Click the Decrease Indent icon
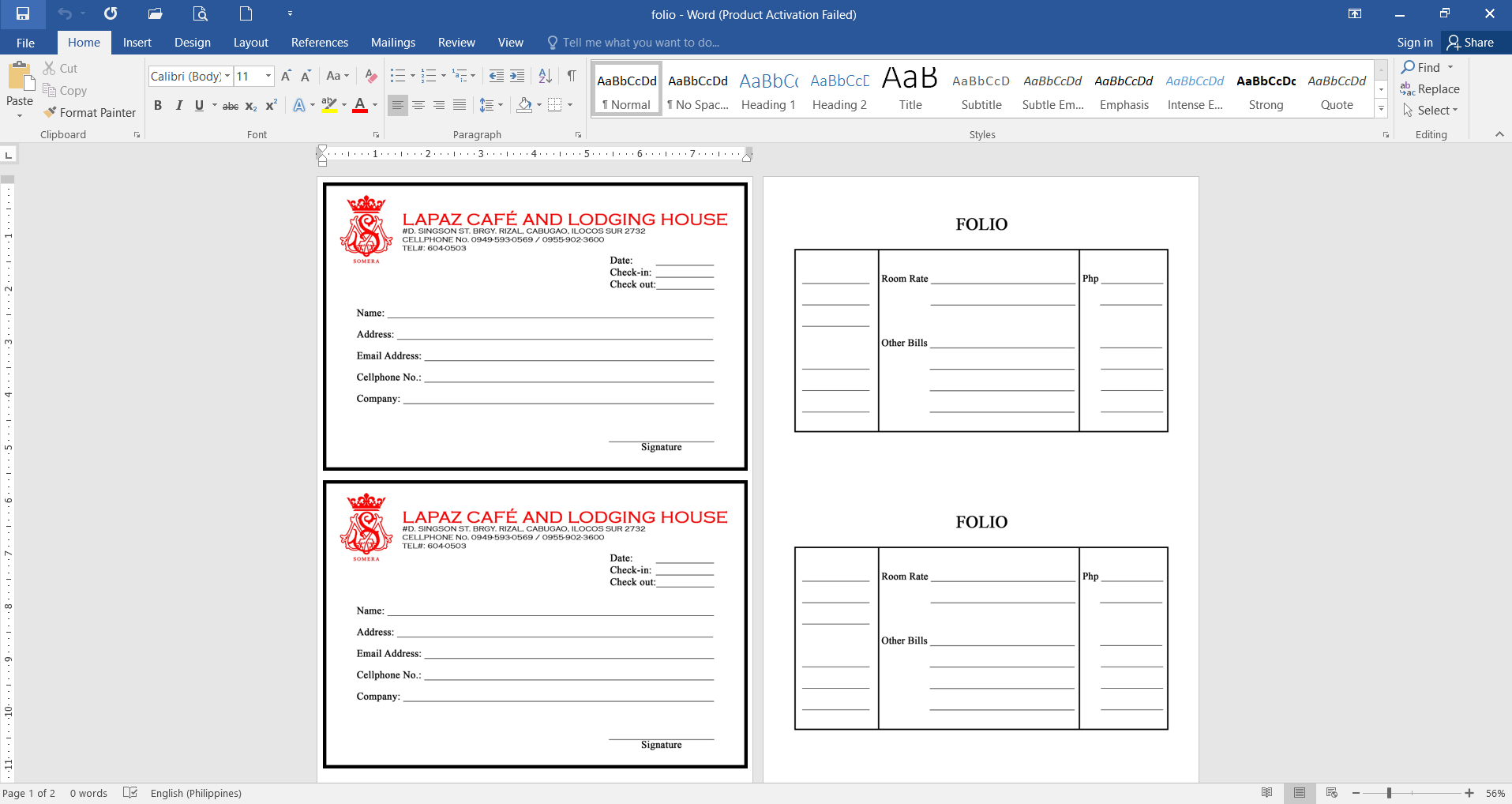 [497, 76]
